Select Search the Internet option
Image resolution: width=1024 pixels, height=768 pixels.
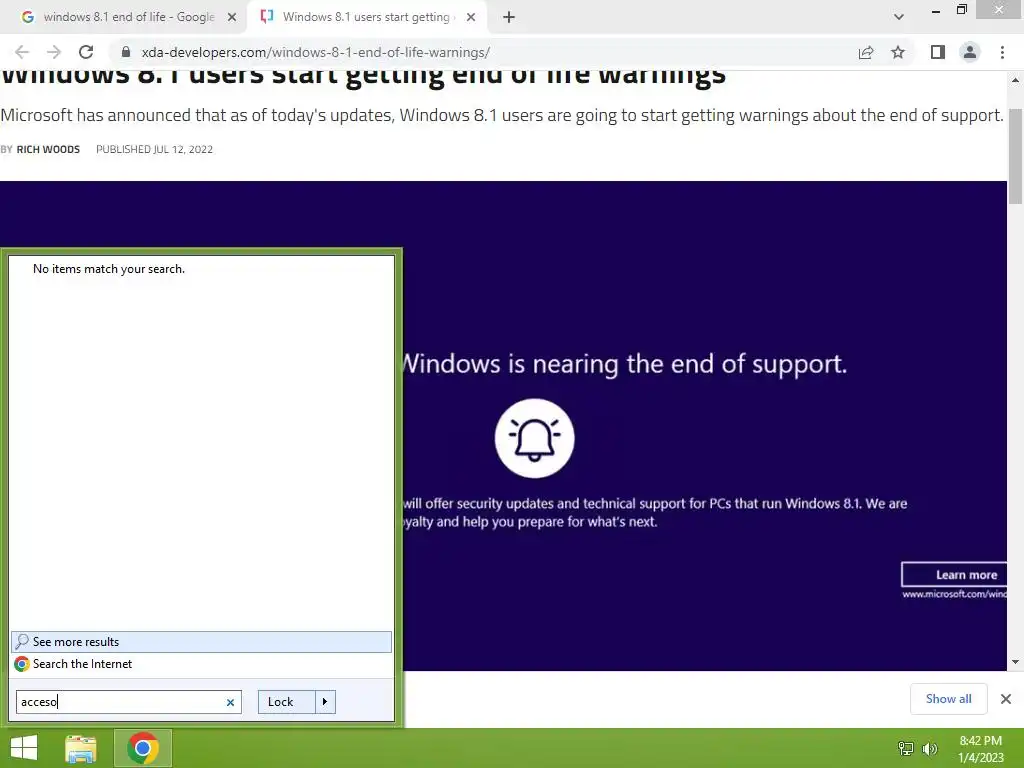click(x=201, y=664)
